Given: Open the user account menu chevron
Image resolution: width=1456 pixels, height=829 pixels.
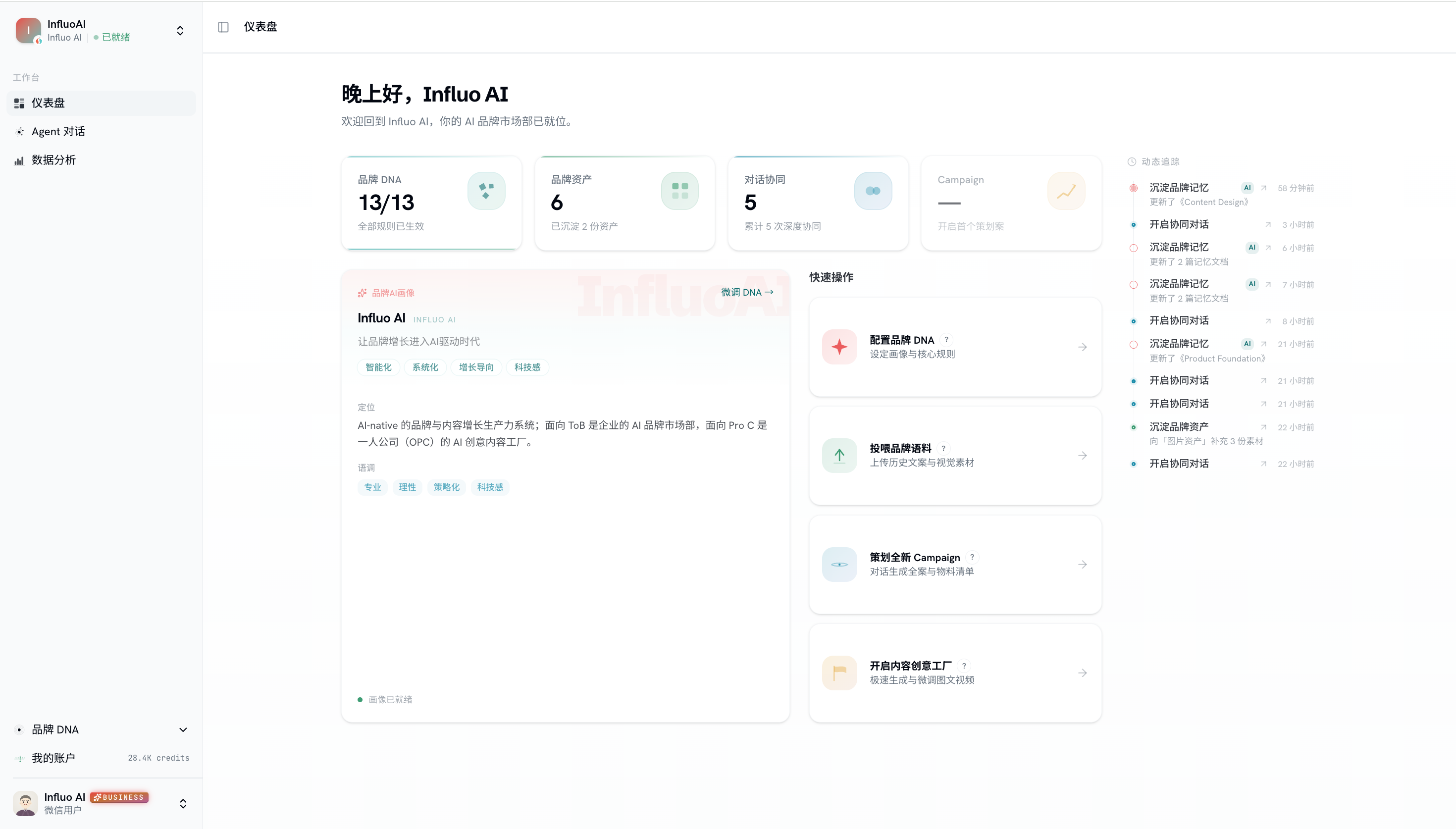Looking at the screenshot, I should (183, 803).
